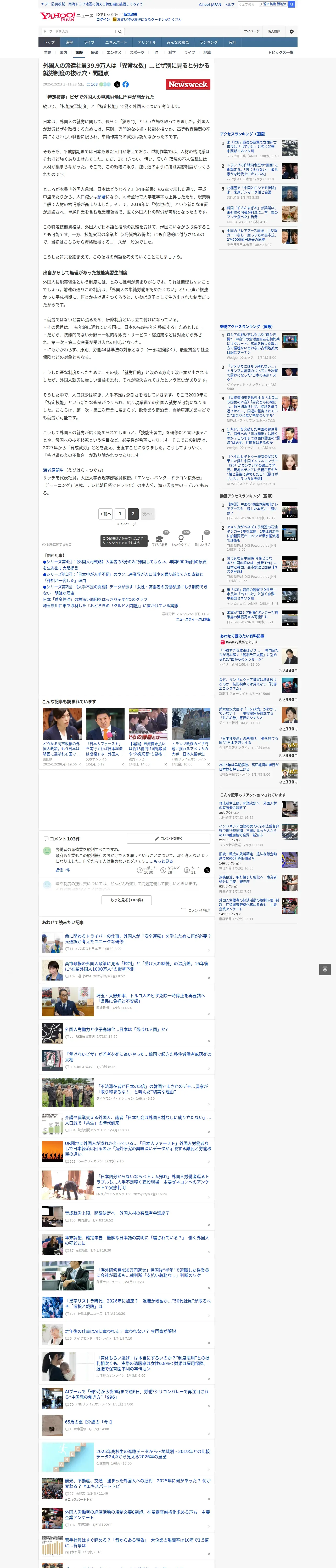Click the search magnifier button in header
Screen dimensions: 336x1568
120,32
